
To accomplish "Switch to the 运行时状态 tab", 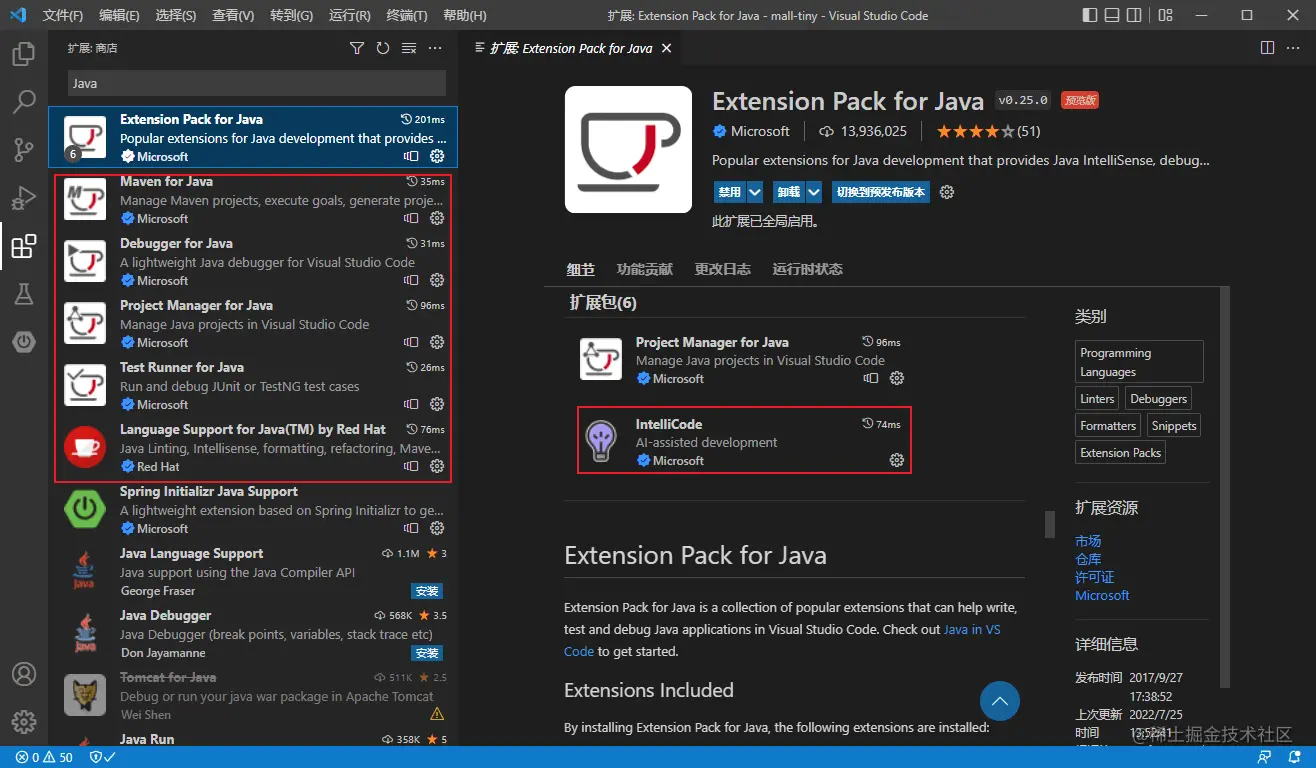I will pyautogui.click(x=807, y=269).
